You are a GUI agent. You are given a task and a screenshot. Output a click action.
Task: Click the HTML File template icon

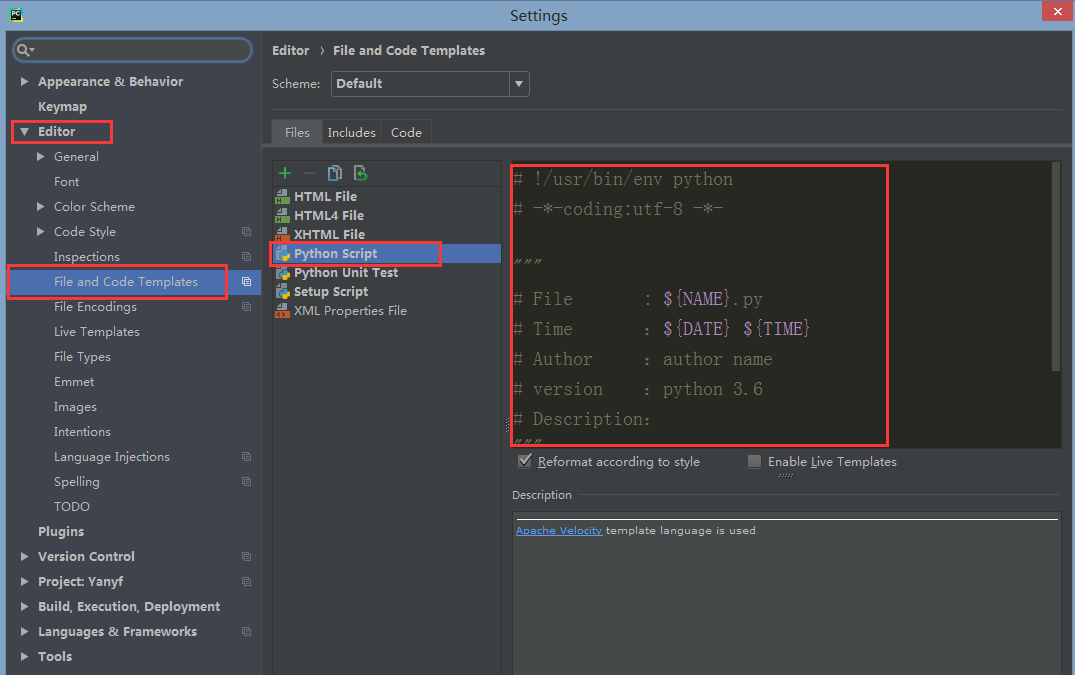tap(282, 197)
